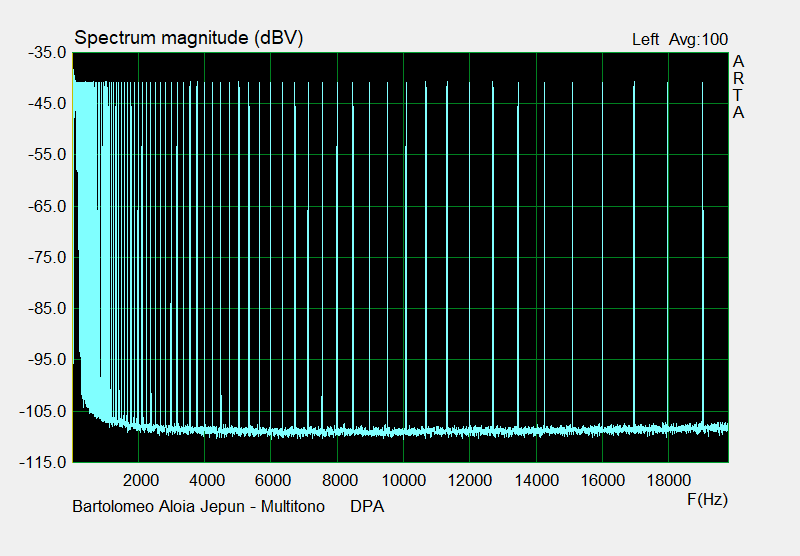Click the 'Spectrum magnitude (dBV)' title
The image size is (800, 556).
pyautogui.click(x=189, y=38)
